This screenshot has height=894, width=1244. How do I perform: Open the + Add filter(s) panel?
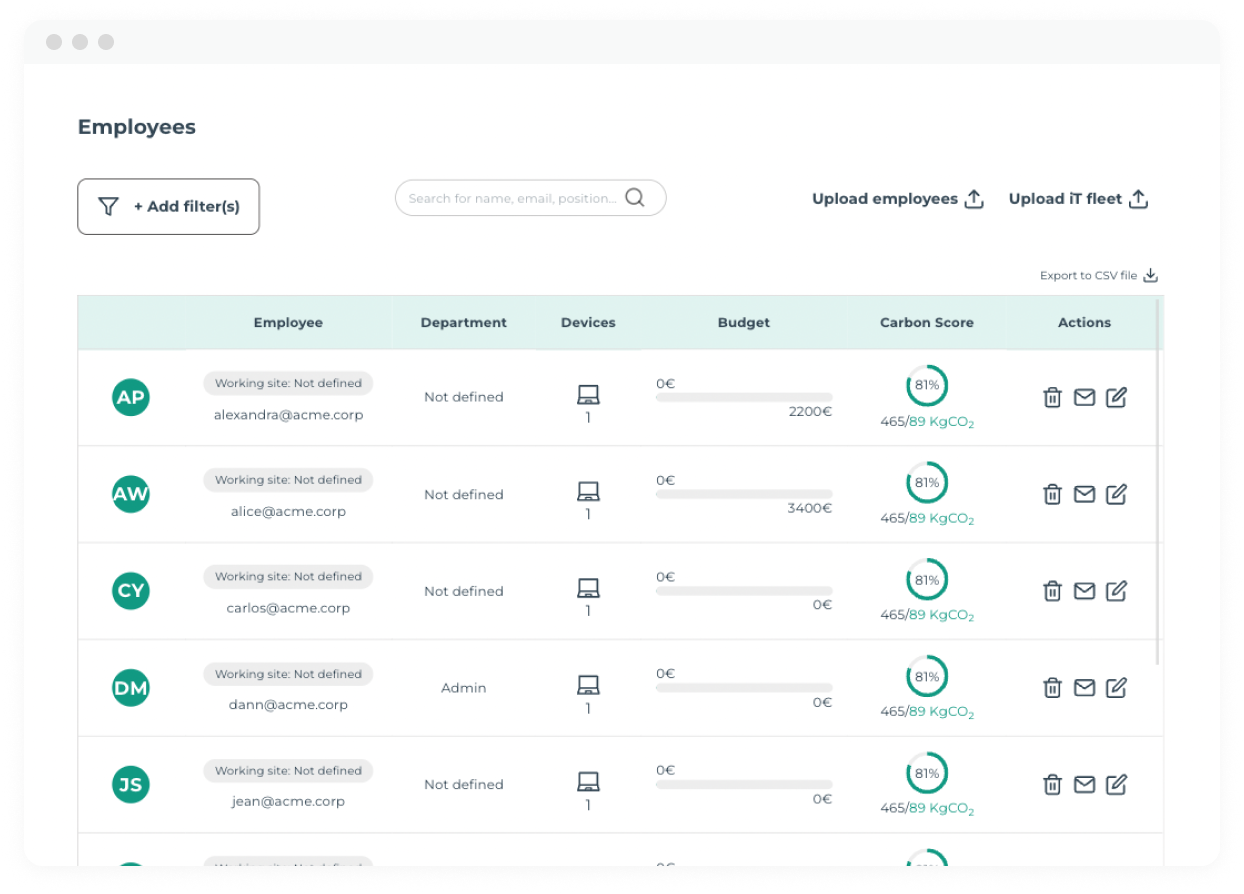pos(168,206)
